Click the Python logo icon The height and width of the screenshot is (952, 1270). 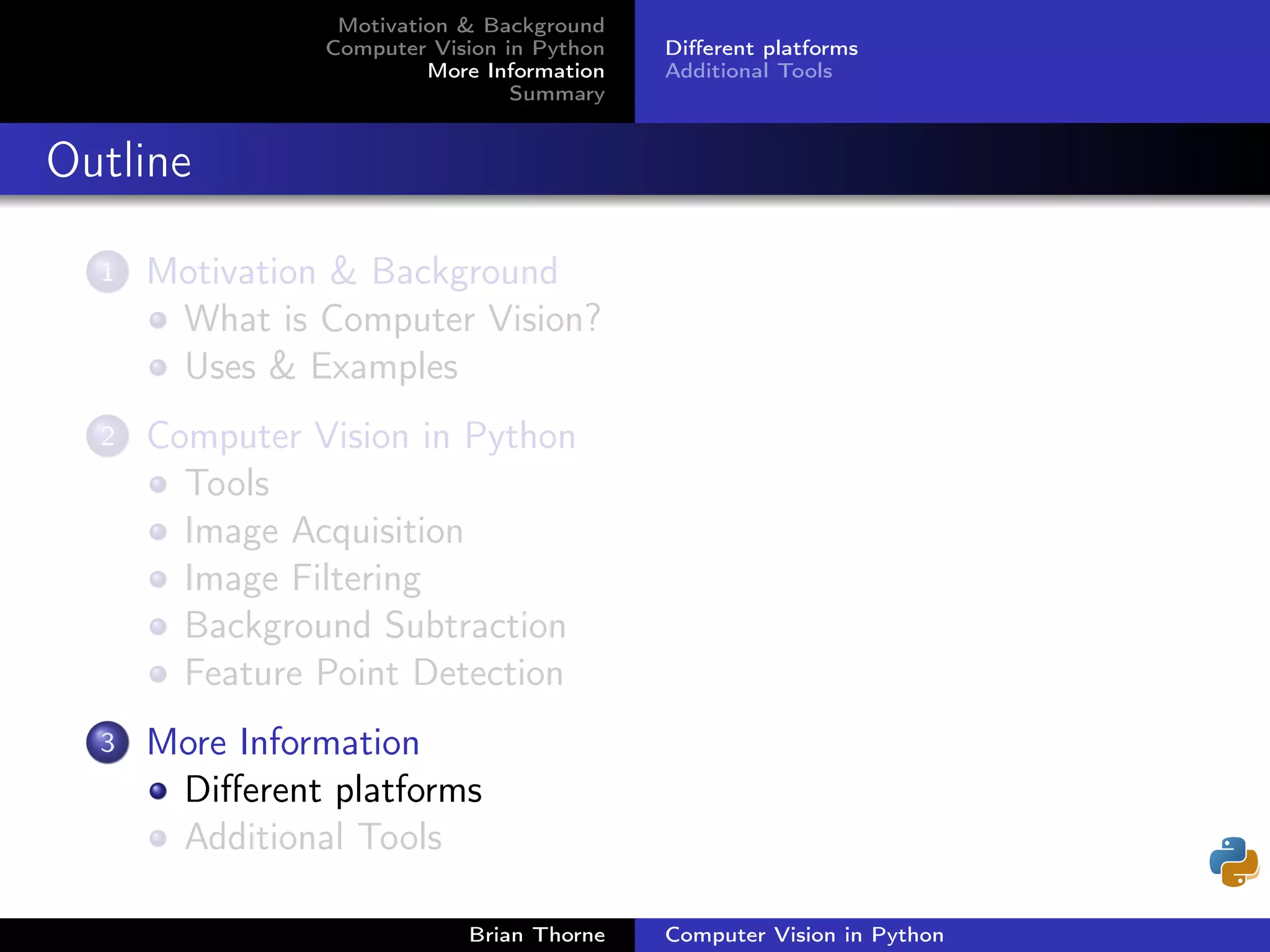(x=1234, y=862)
